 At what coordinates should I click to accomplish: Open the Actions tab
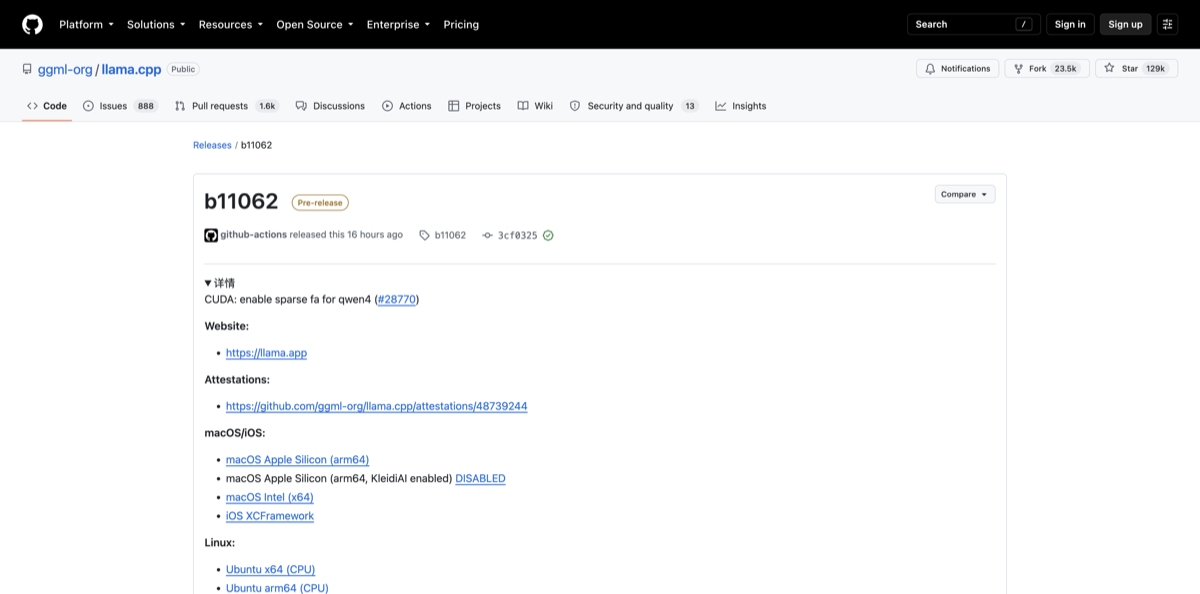(406, 106)
